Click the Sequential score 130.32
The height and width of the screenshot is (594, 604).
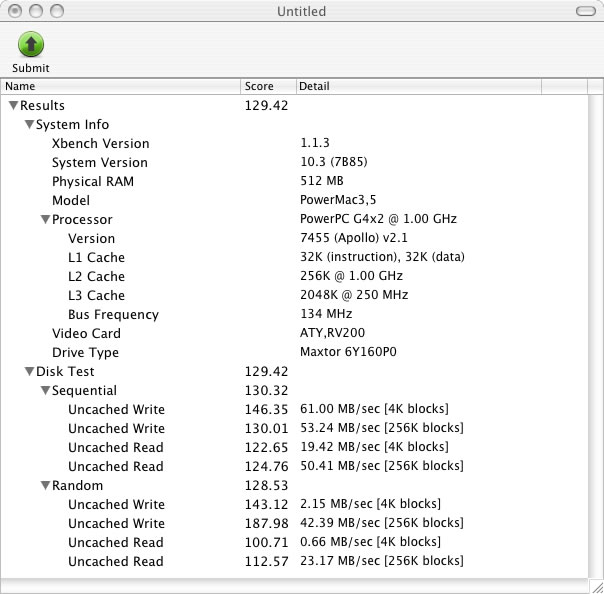[x=267, y=391]
